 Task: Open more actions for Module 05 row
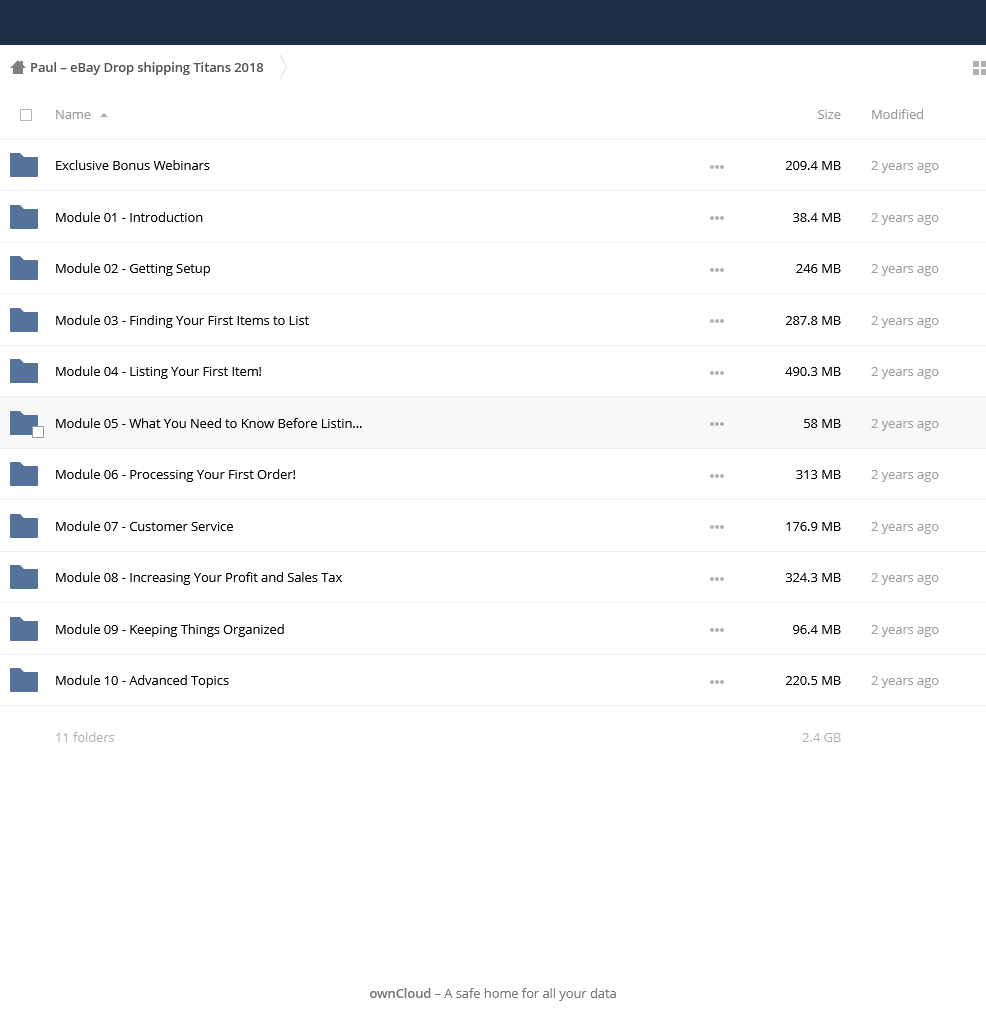pos(716,424)
